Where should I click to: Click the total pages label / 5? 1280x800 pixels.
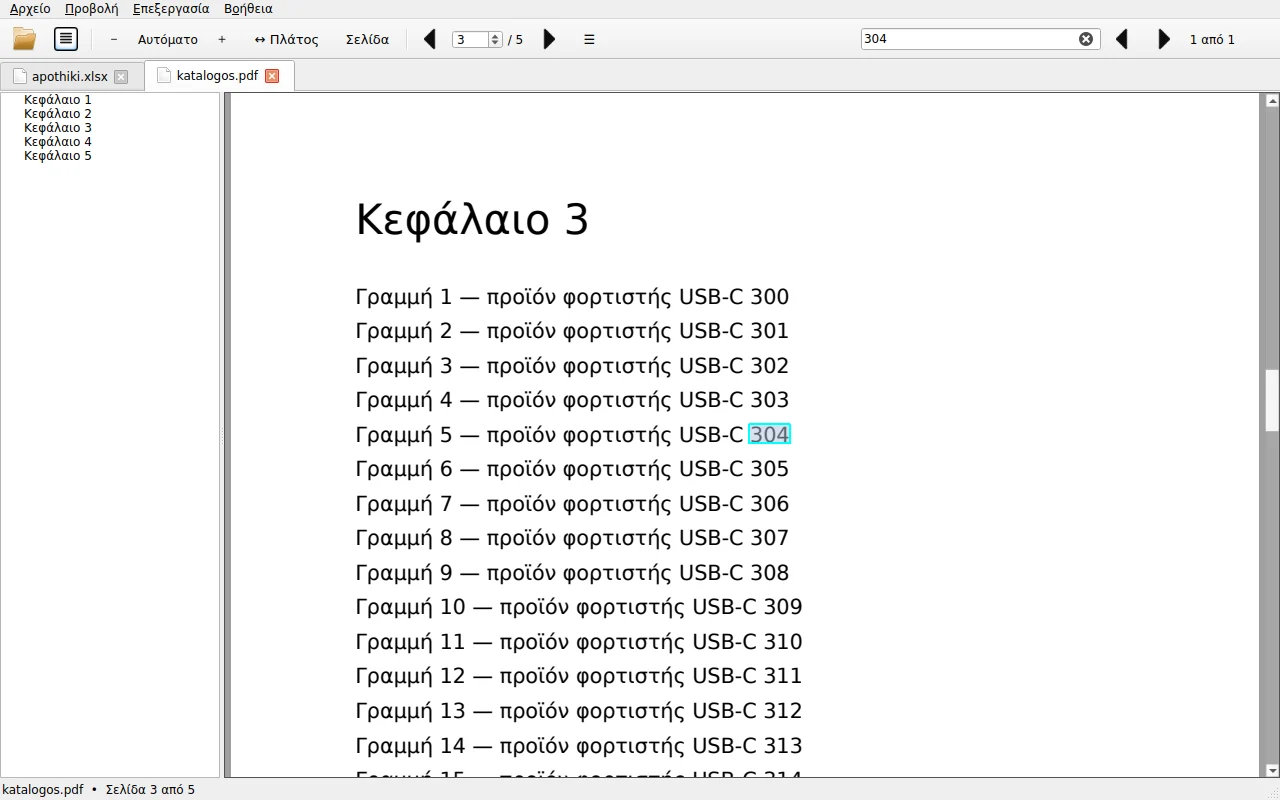click(x=515, y=40)
